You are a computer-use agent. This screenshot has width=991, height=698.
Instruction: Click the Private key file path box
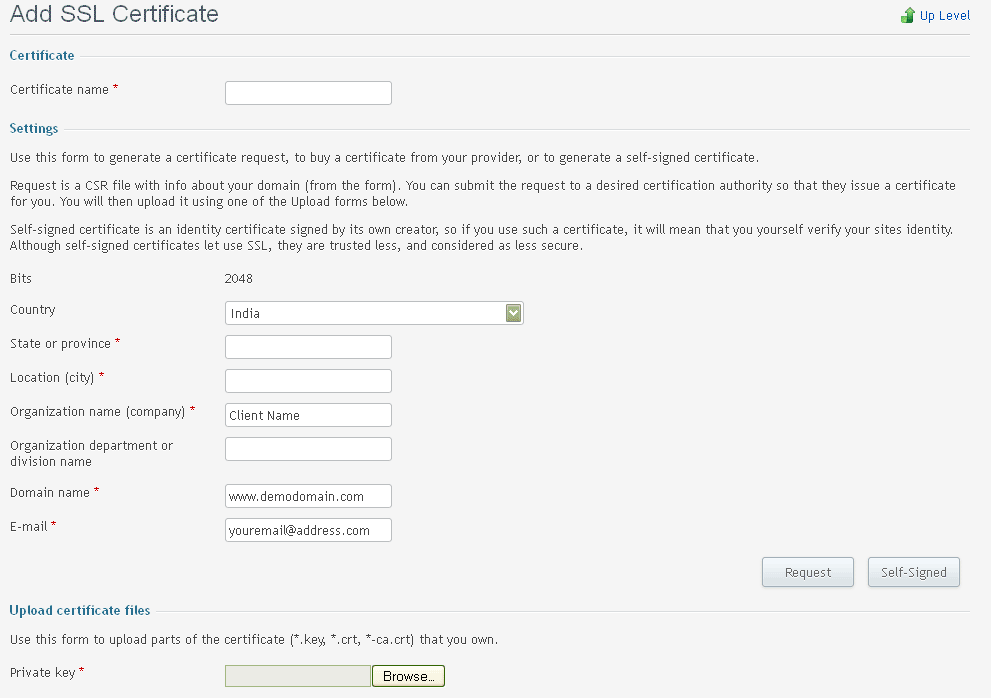click(x=298, y=677)
